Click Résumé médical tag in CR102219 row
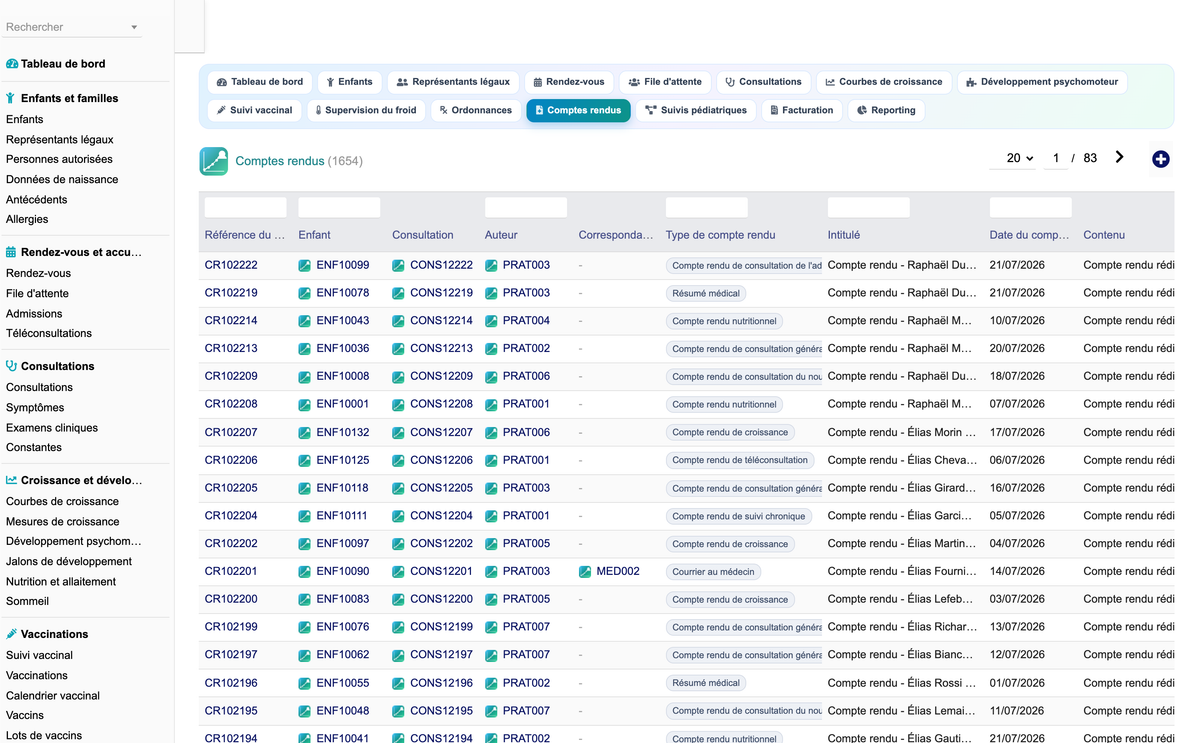 706,294
